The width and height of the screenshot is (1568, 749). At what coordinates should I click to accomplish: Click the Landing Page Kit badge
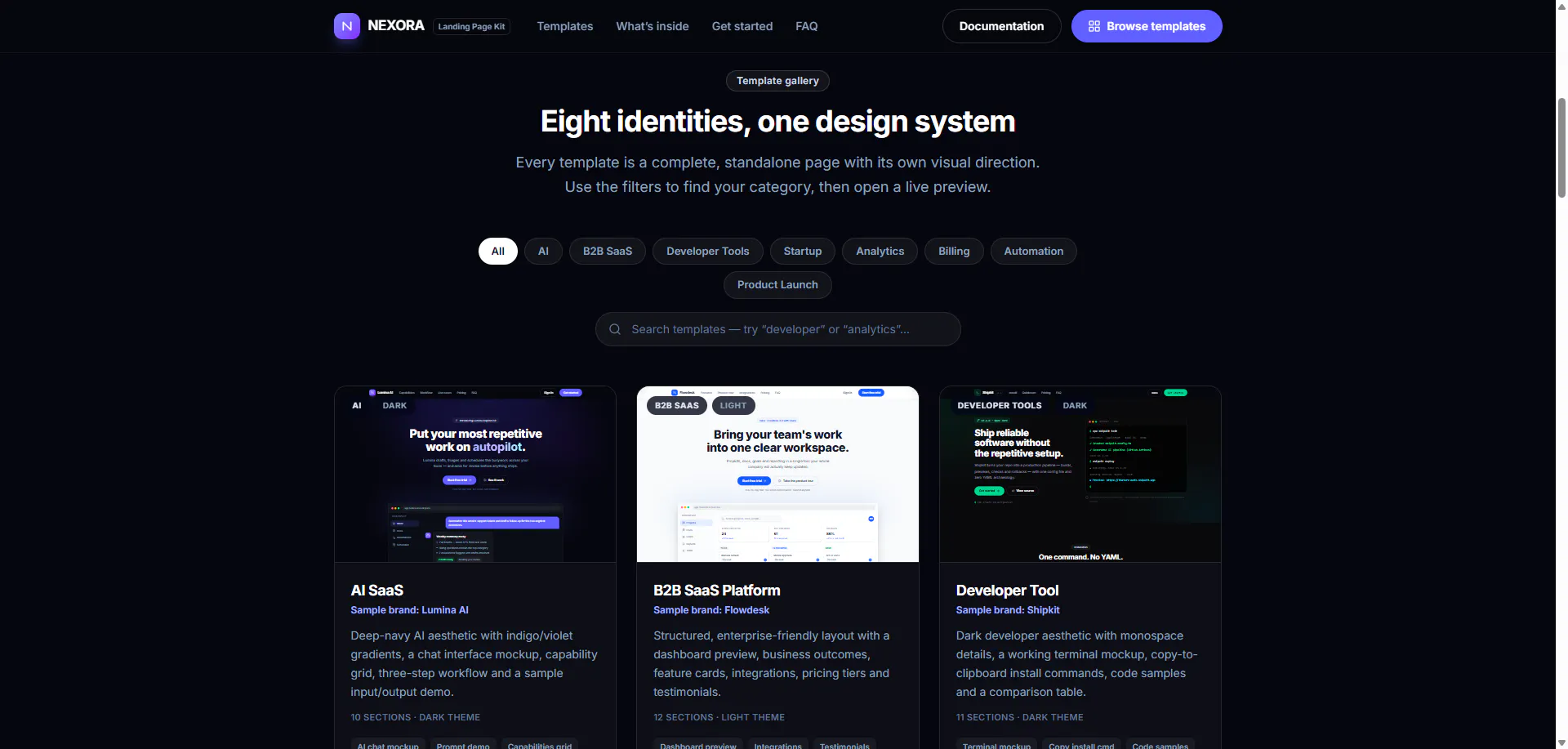471,26
